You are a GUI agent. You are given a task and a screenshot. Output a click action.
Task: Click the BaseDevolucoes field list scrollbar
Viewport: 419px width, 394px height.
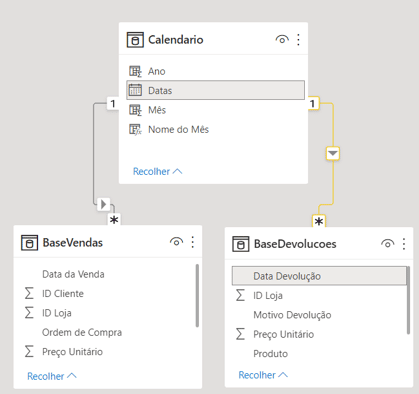[x=408, y=300]
